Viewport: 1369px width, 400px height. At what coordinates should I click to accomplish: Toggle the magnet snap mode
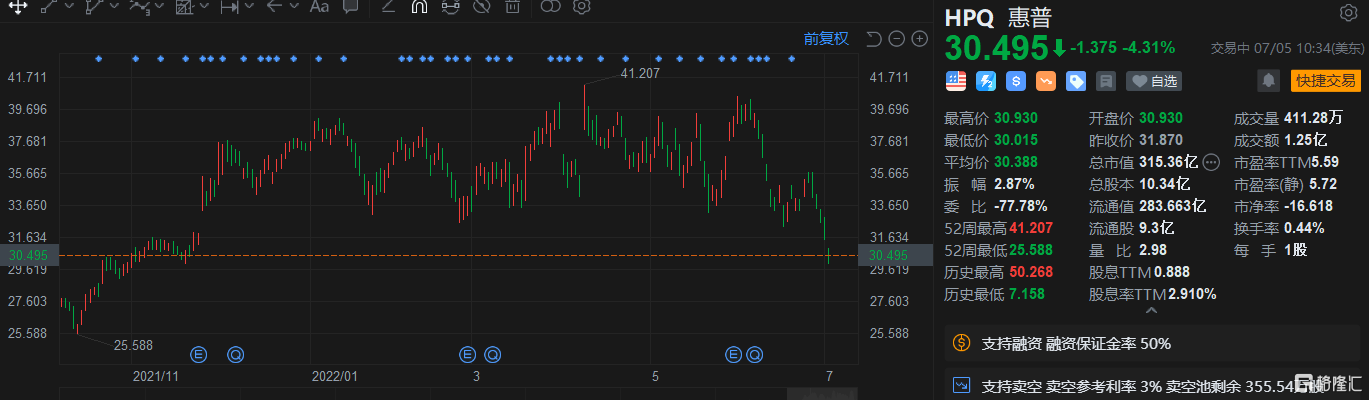coord(419,6)
